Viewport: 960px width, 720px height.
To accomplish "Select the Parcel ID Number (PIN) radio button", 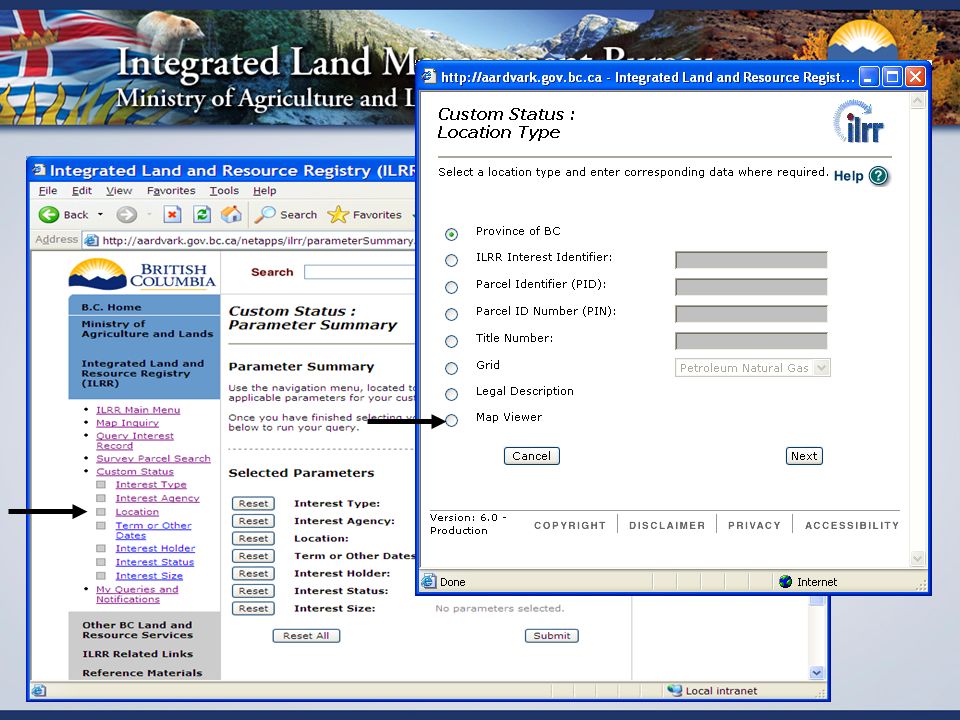I will click(x=451, y=314).
